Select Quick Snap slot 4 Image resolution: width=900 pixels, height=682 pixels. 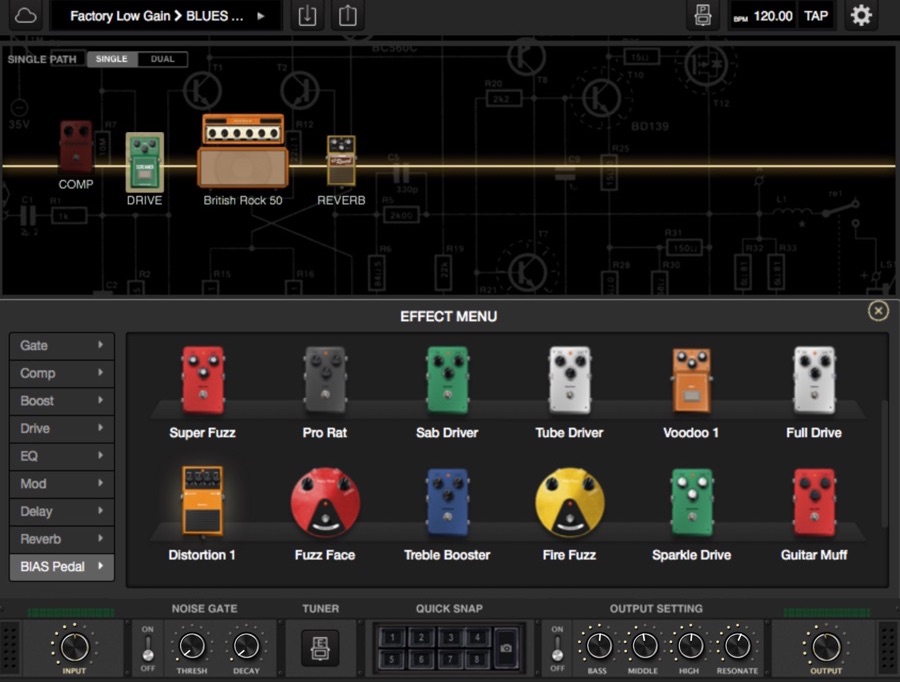[478, 637]
